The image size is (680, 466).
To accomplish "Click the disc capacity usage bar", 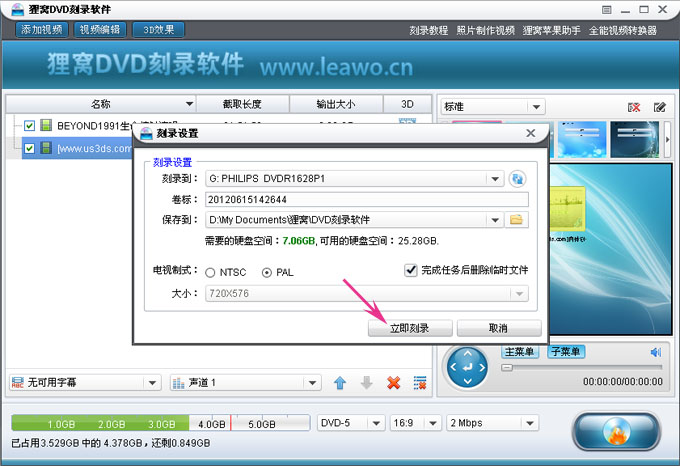I will 160,423.
